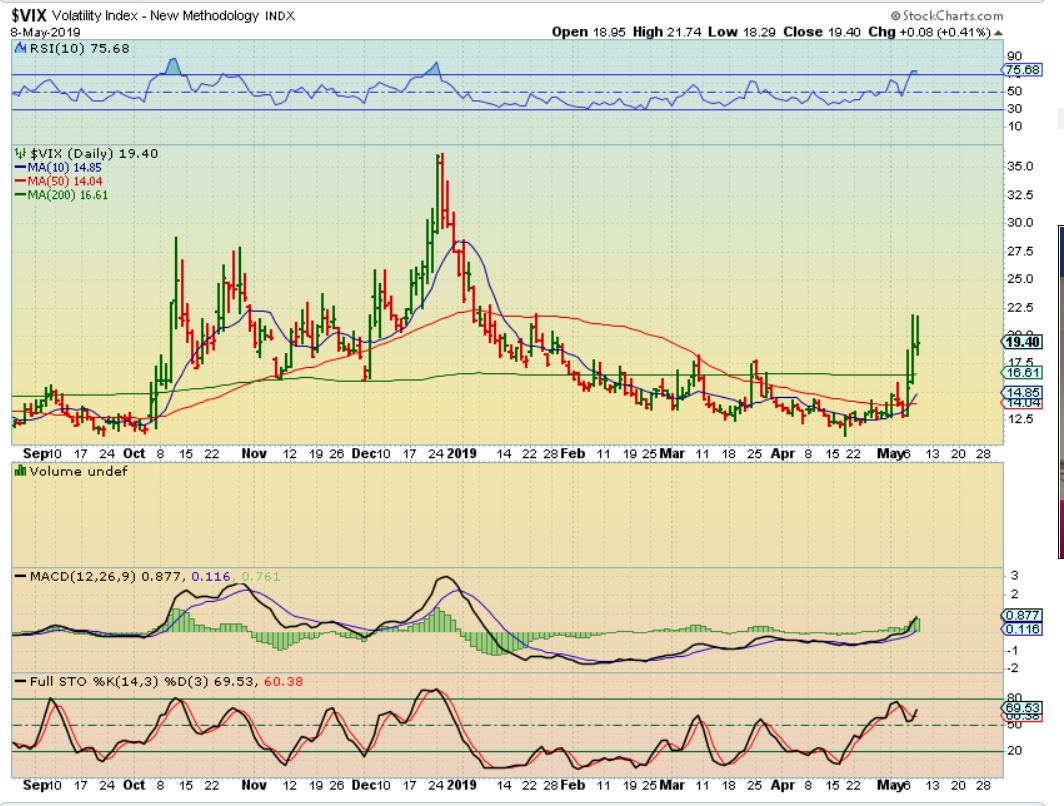The width and height of the screenshot is (1064, 806).
Task: Click the green up arrow beside Chg
Action: pyautogui.click(x=997, y=32)
